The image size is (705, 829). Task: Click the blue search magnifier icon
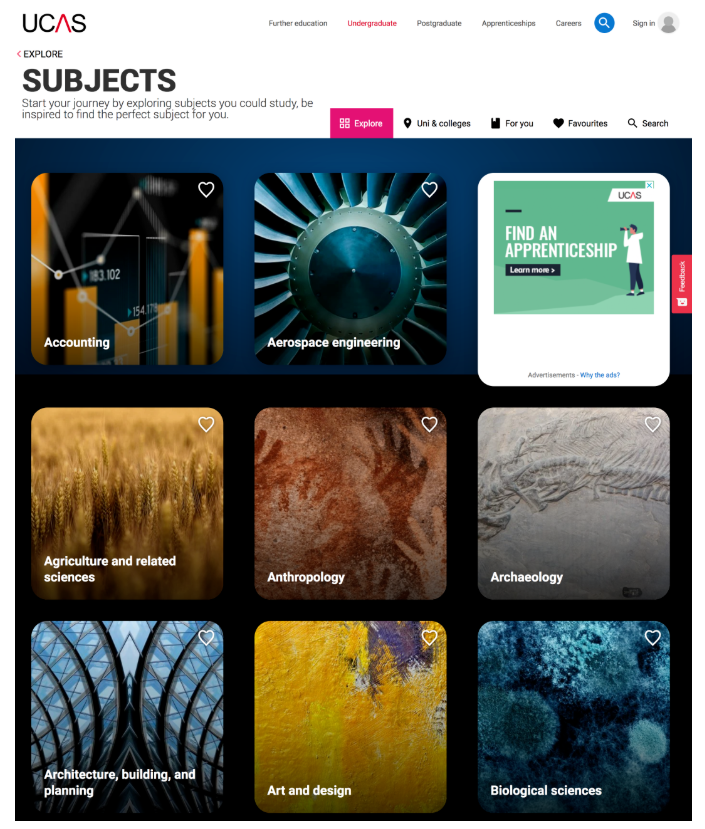(604, 23)
